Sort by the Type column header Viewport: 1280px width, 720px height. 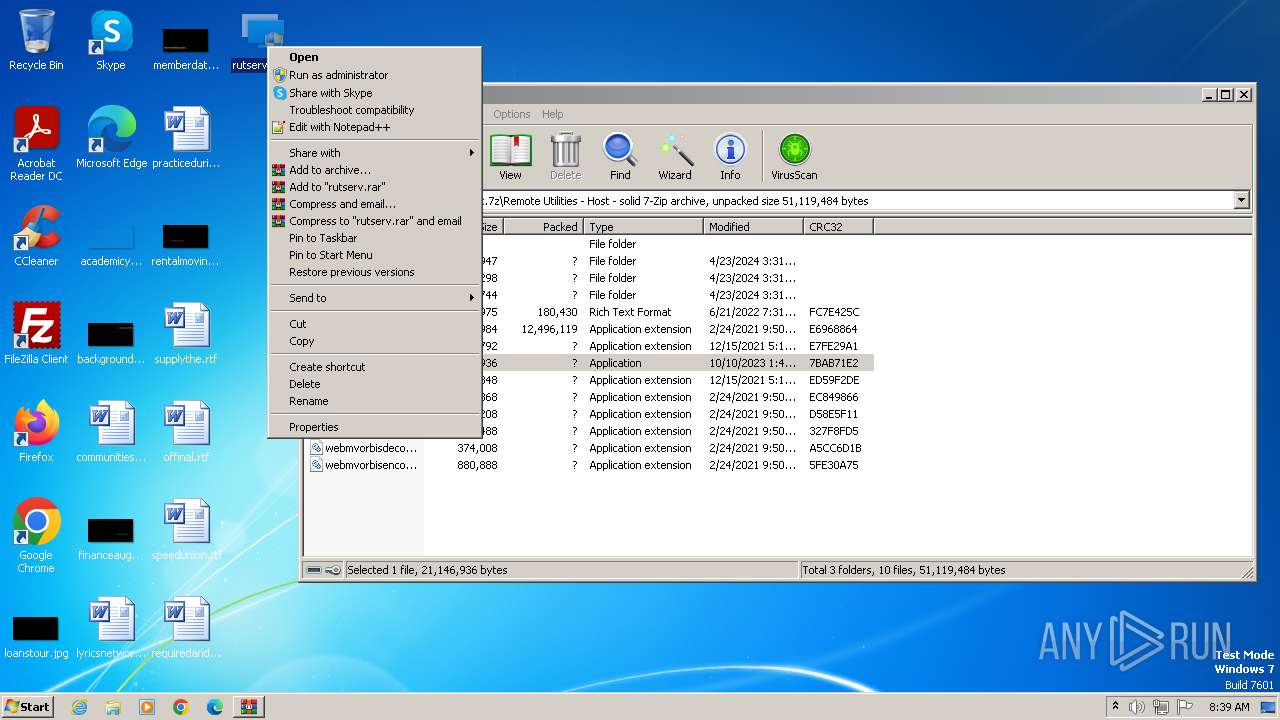click(643, 227)
